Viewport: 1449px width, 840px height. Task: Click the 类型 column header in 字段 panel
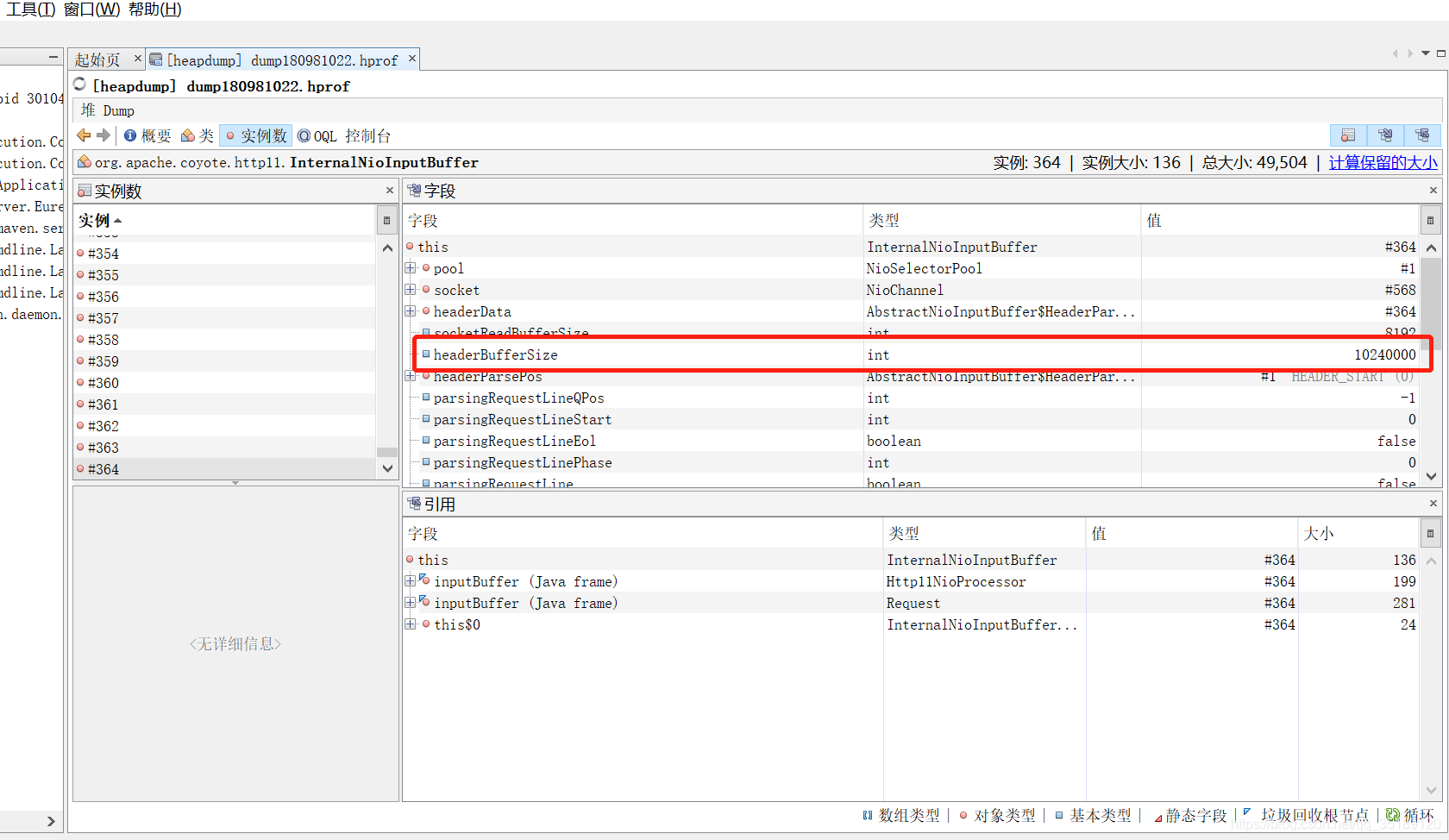[x=1001, y=221]
